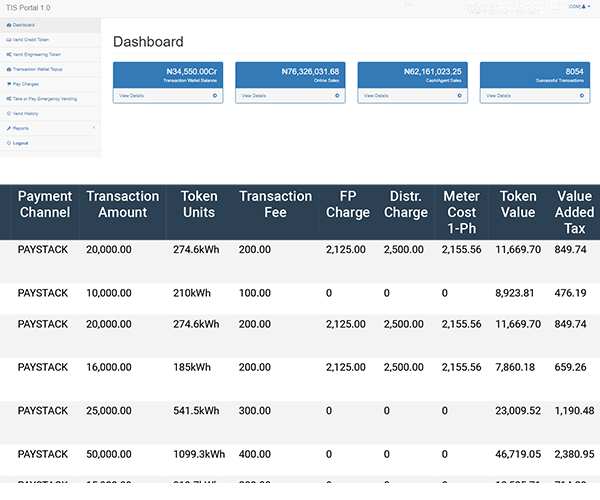Image resolution: width=600 pixels, height=500 pixels.
Task: Log out using the sidebar Logout link
Action: click(x=20, y=144)
